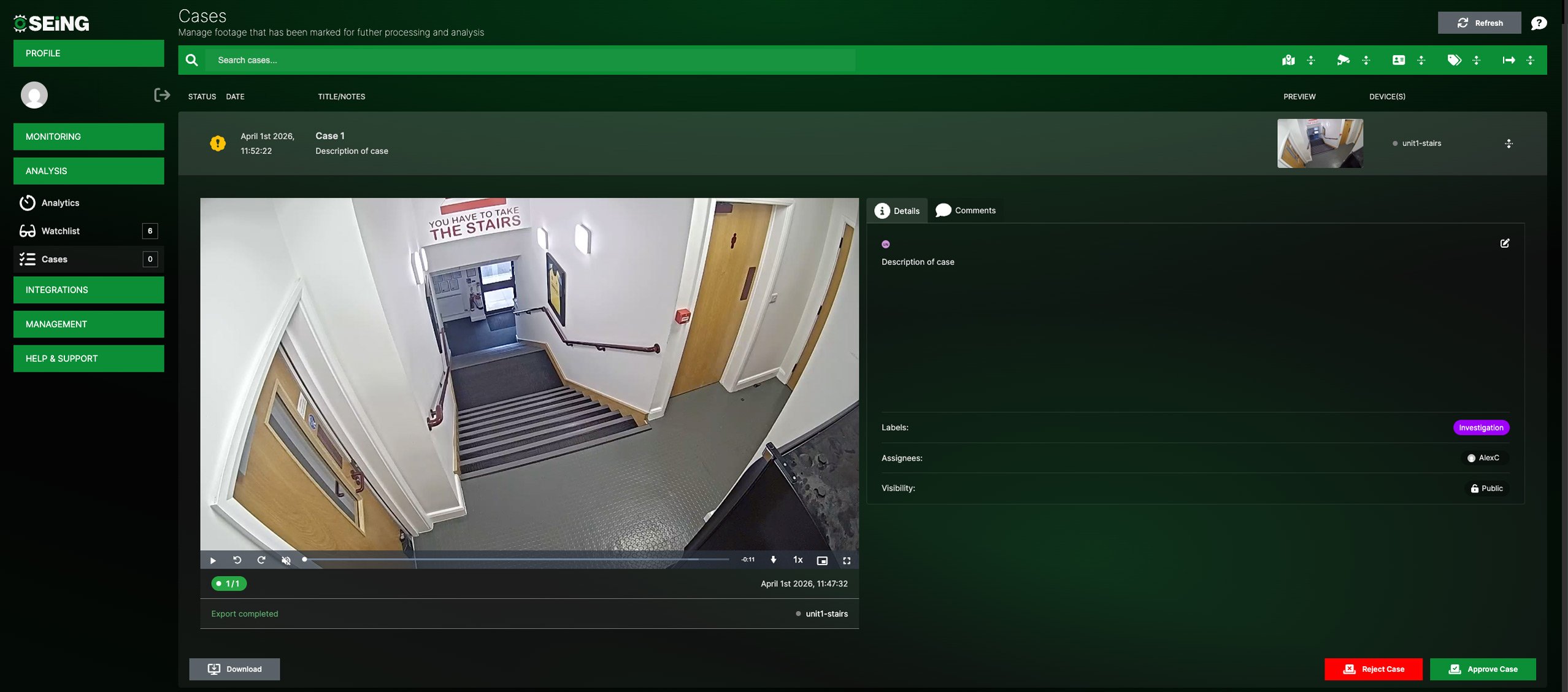Unmute the video player audio
The height and width of the screenshot is (692, 1568).
pyautogui.click(x=286, y=560)
